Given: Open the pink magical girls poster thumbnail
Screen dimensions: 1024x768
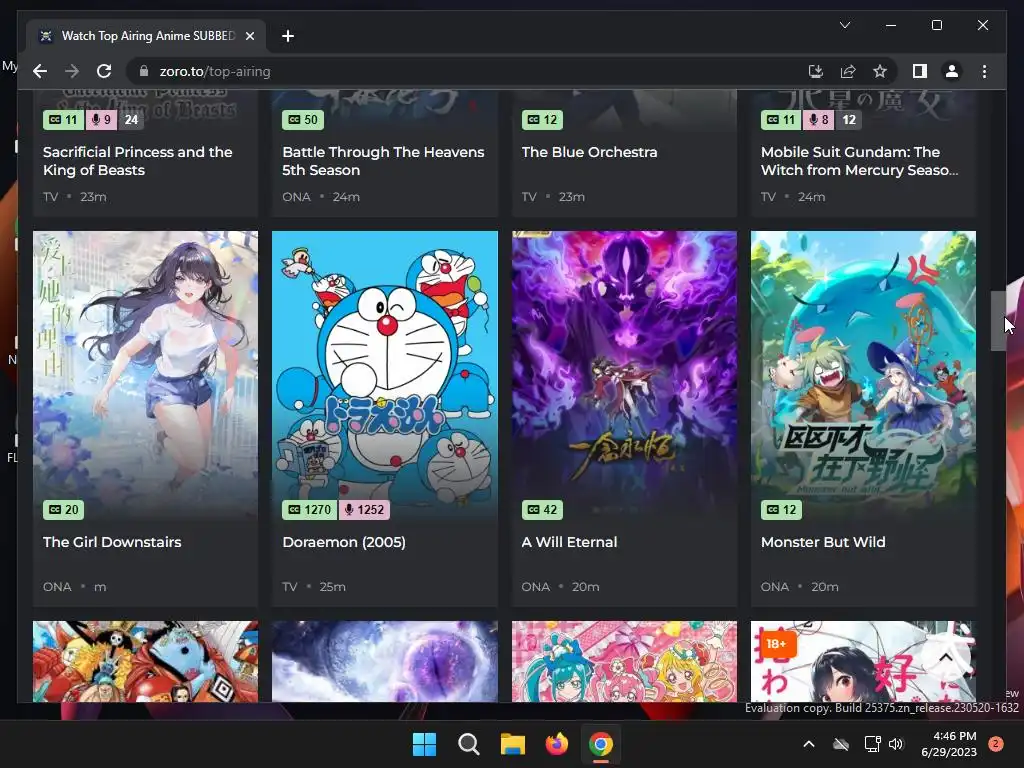Looking at the screenshot, I should coord(624,662).
